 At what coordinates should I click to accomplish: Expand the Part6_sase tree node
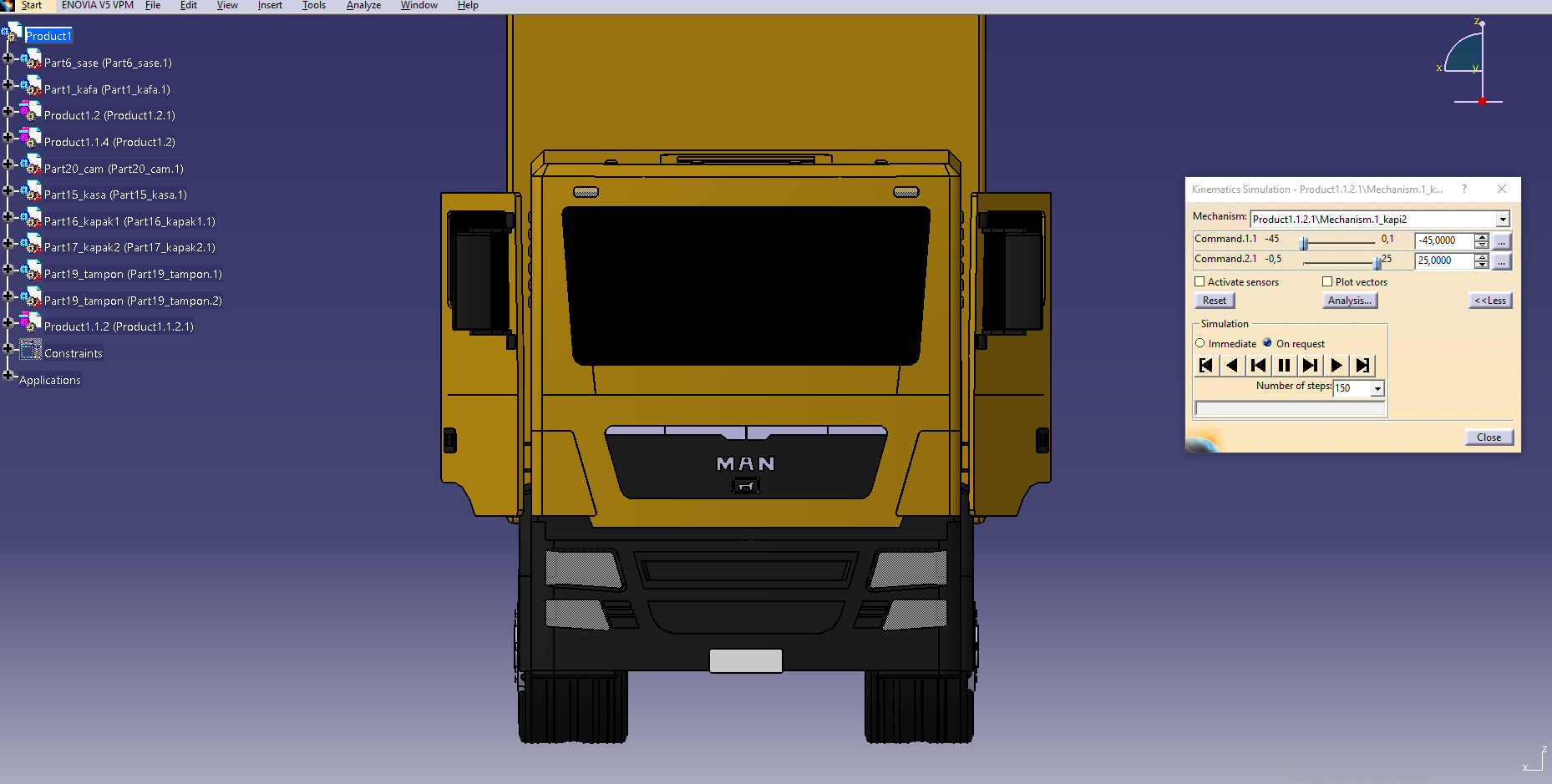[8, 58]
